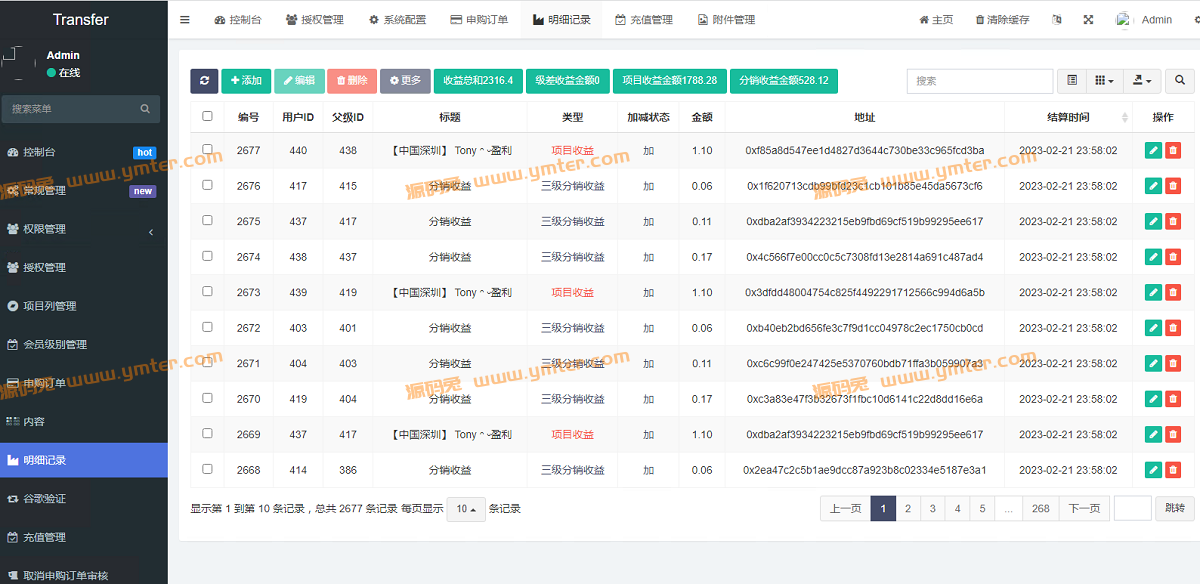Sort by 结算时间 column header

[x=1068, y=117]
